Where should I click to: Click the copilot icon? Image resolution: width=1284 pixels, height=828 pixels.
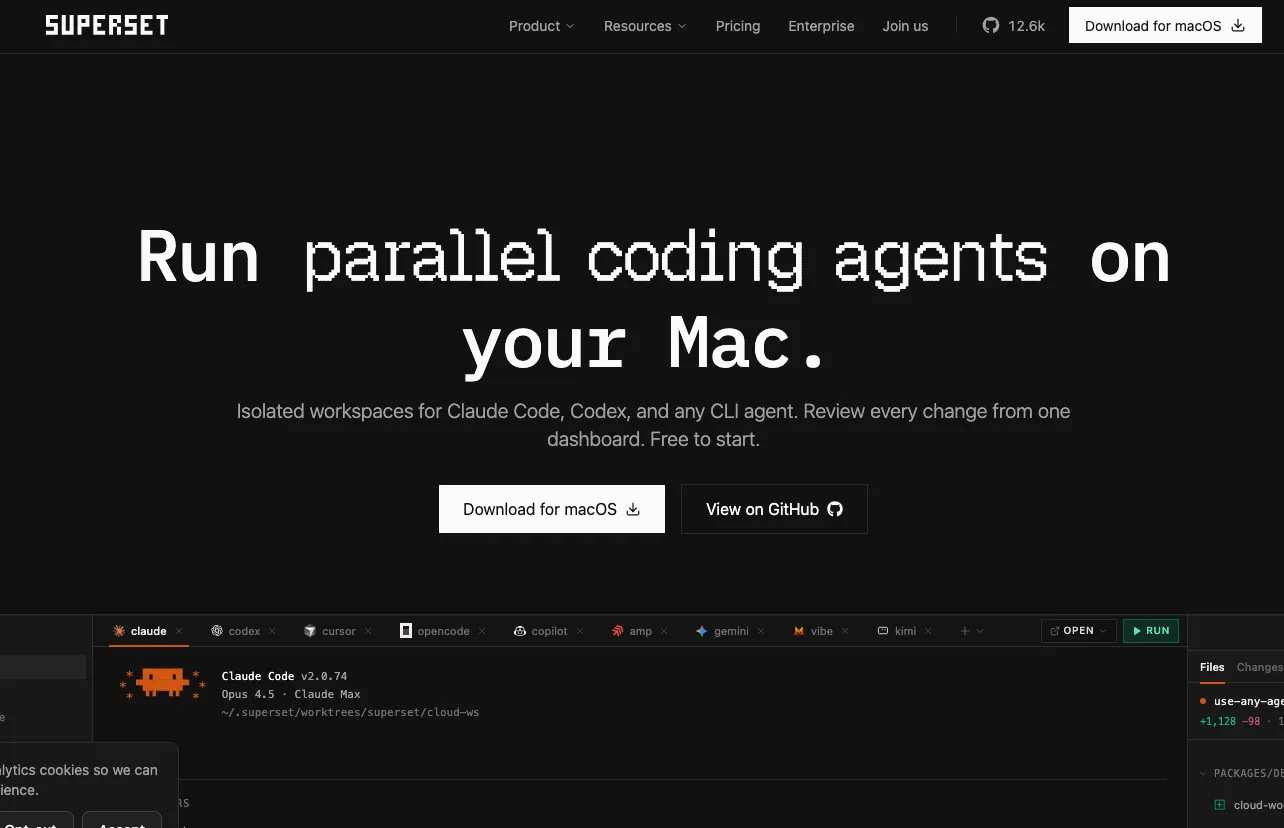(520, 631)
